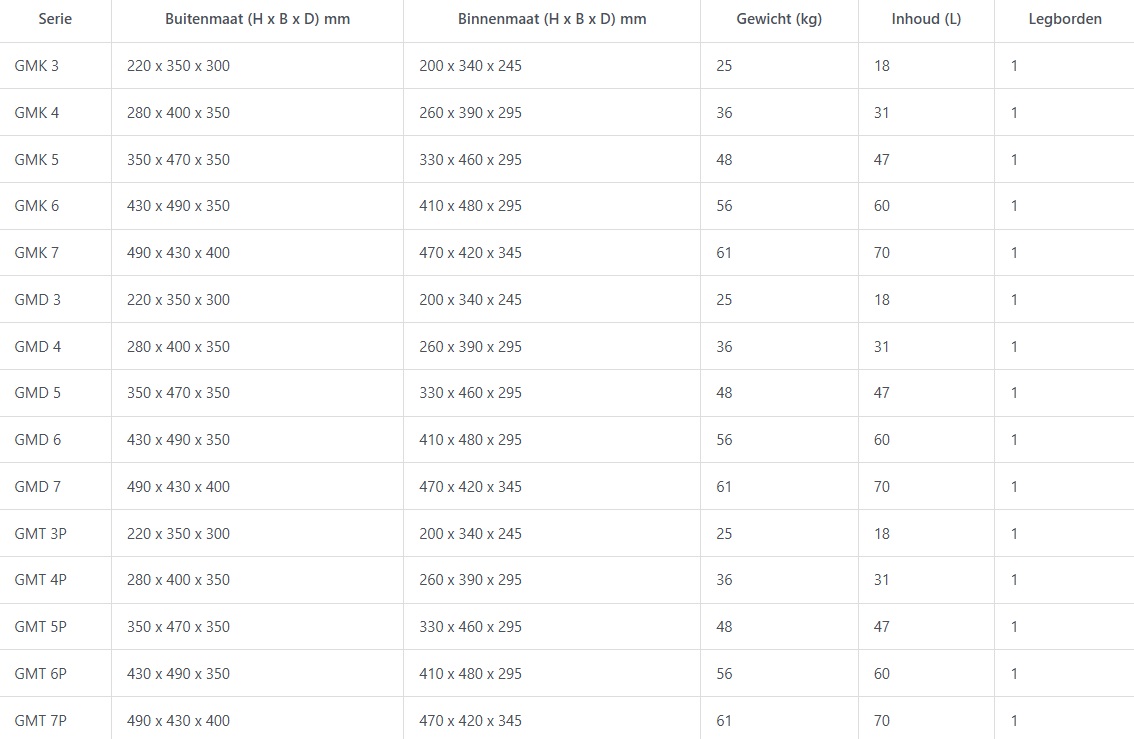Select the Buitenmaat column header

coord(257,19)
